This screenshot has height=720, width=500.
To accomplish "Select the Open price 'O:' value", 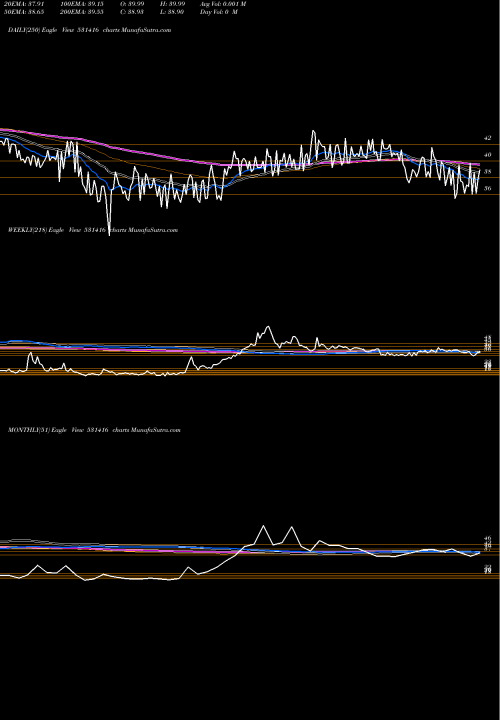I will click(132, 4).
